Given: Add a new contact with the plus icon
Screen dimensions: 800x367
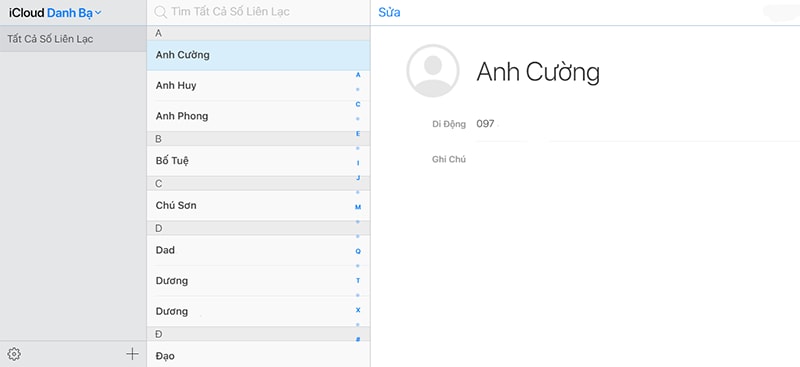Looking at the screenshot, I should point(132,354).
